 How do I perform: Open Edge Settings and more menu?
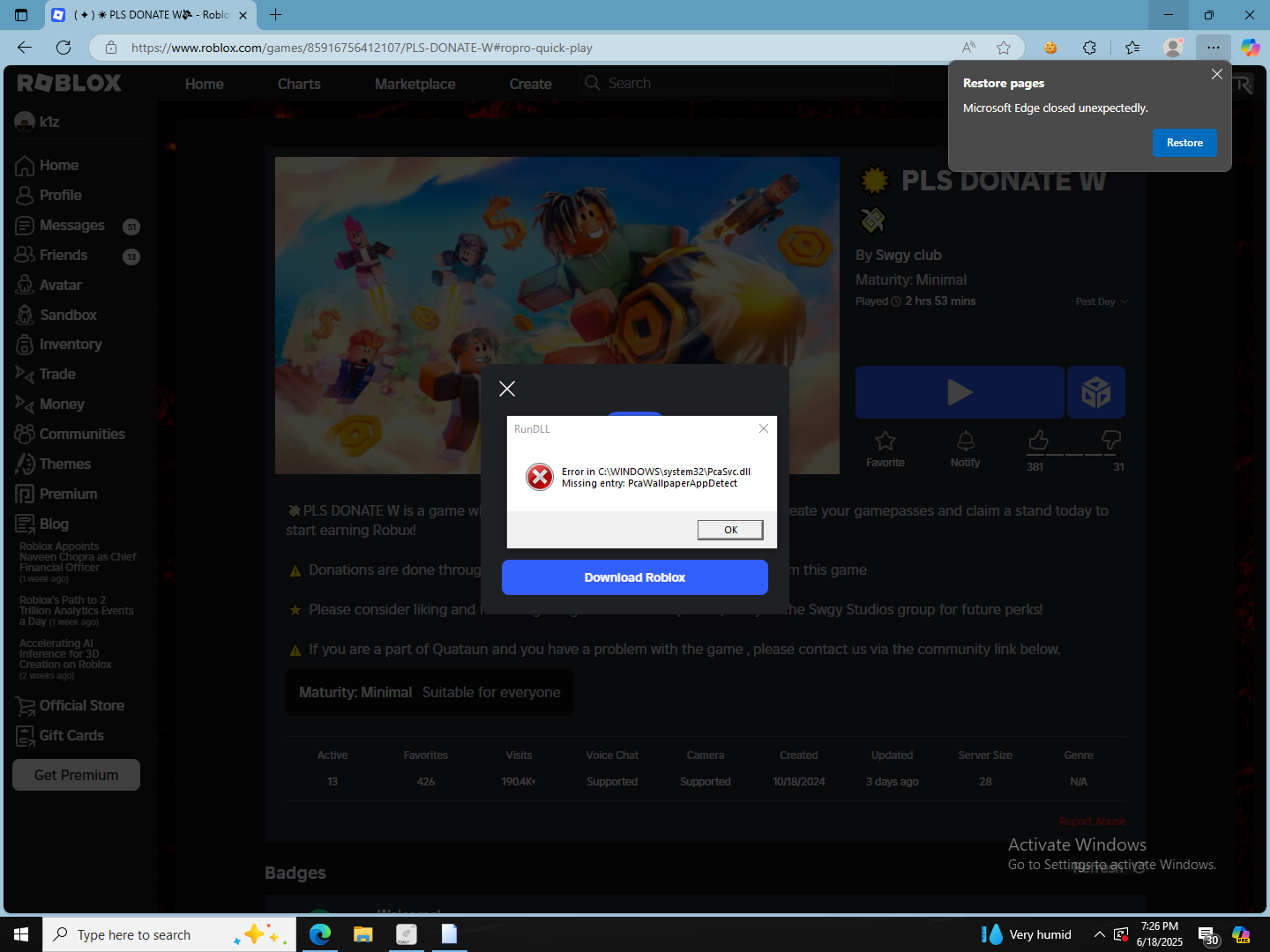point(1214,48)
